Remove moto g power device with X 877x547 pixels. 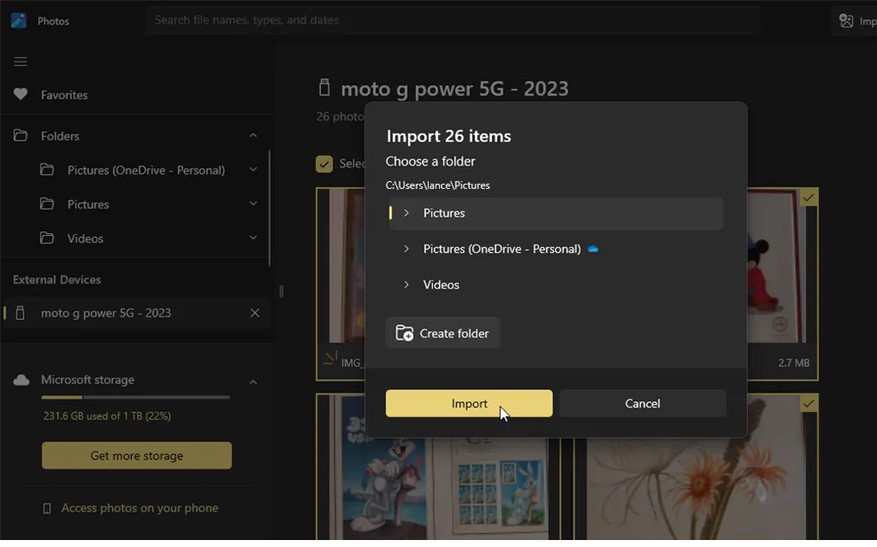[254, 313]
